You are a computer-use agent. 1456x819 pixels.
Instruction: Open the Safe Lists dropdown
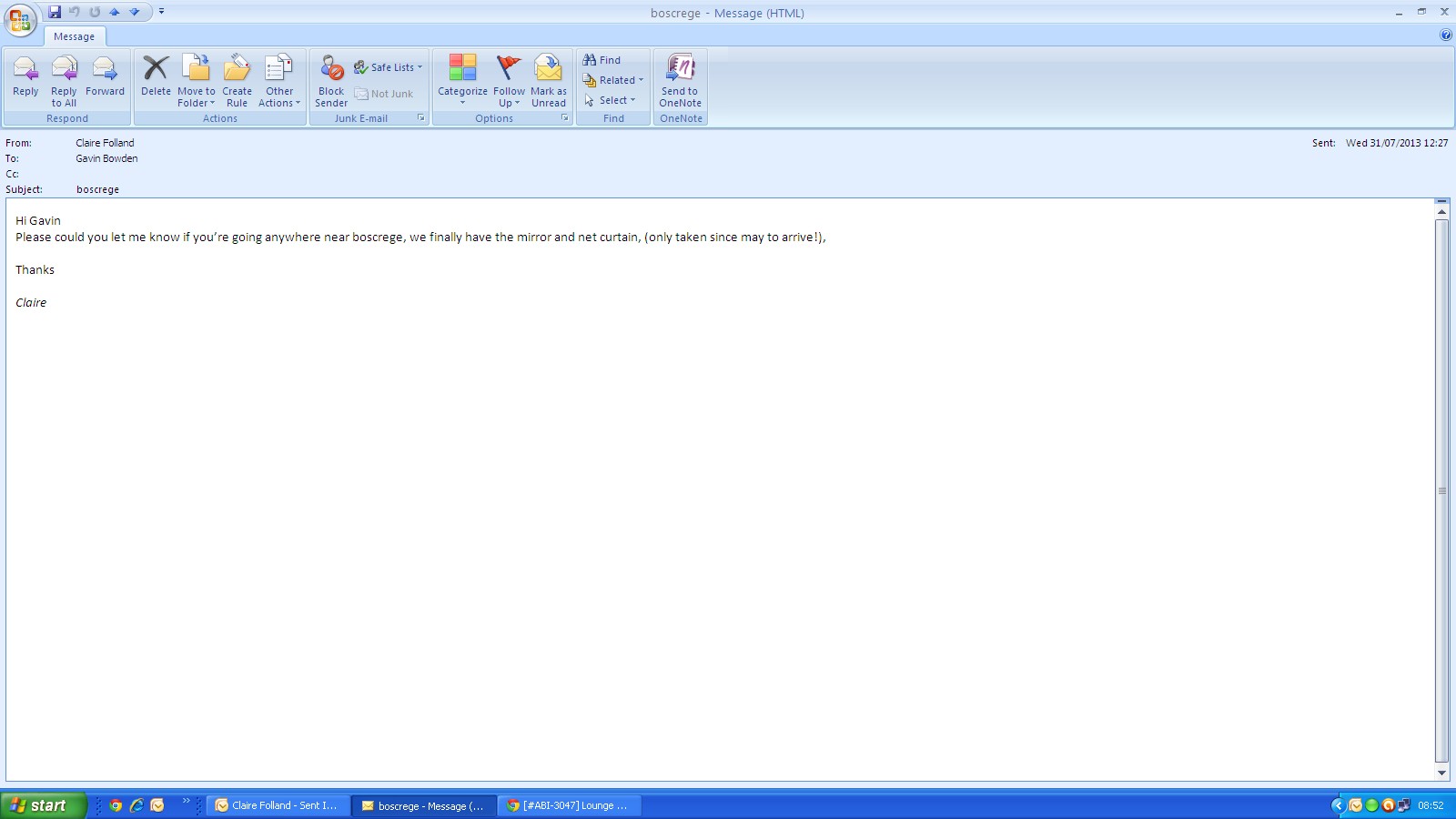(x=389, y=67)
